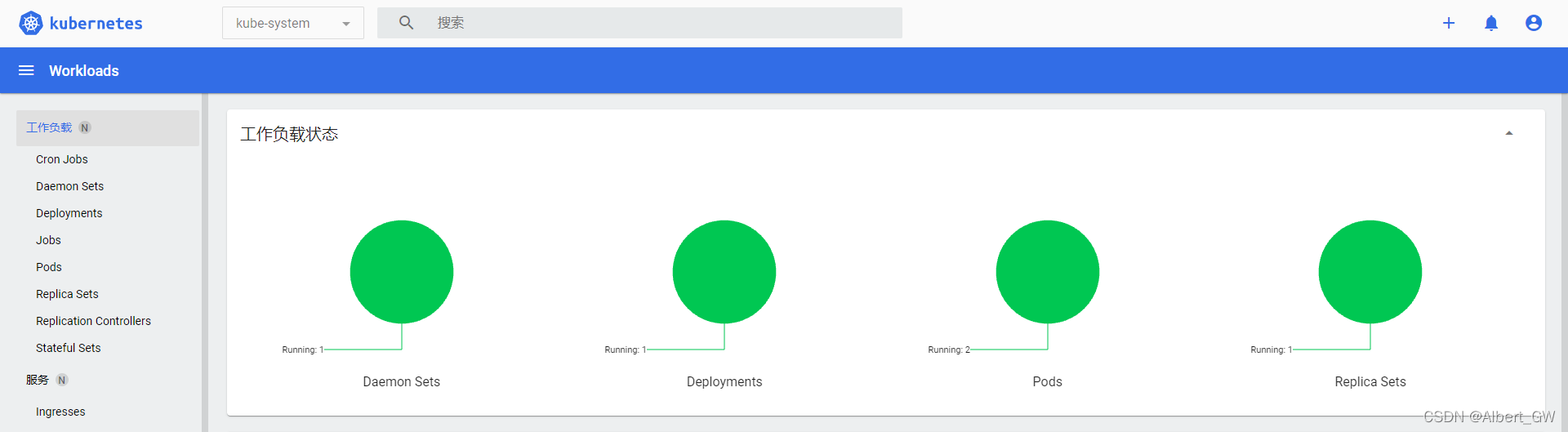Select the 服务 sidebar section
Screen dimensions: 1568x432
click(x=38, y=380)
